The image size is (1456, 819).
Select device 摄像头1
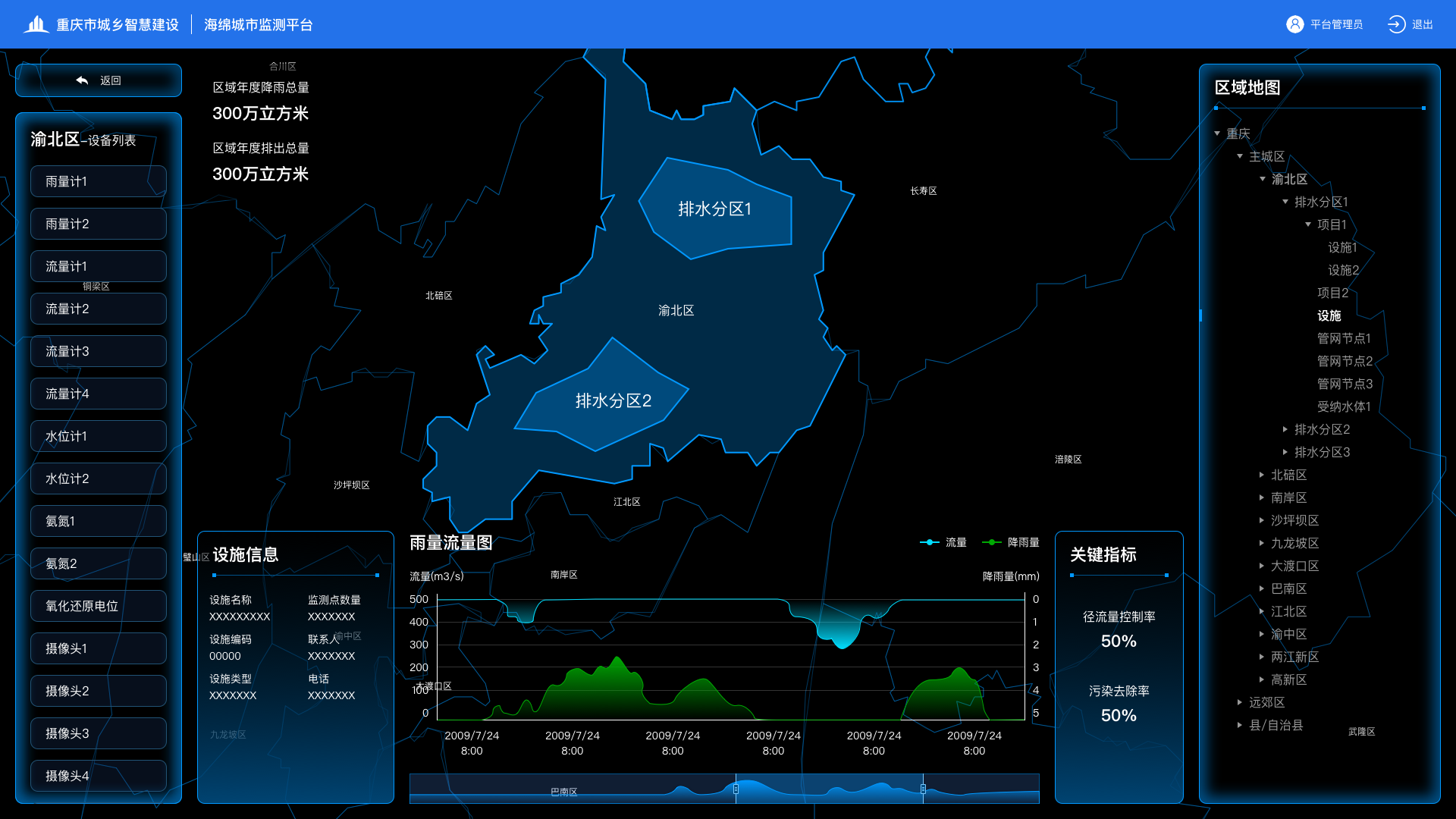[99, 648]
